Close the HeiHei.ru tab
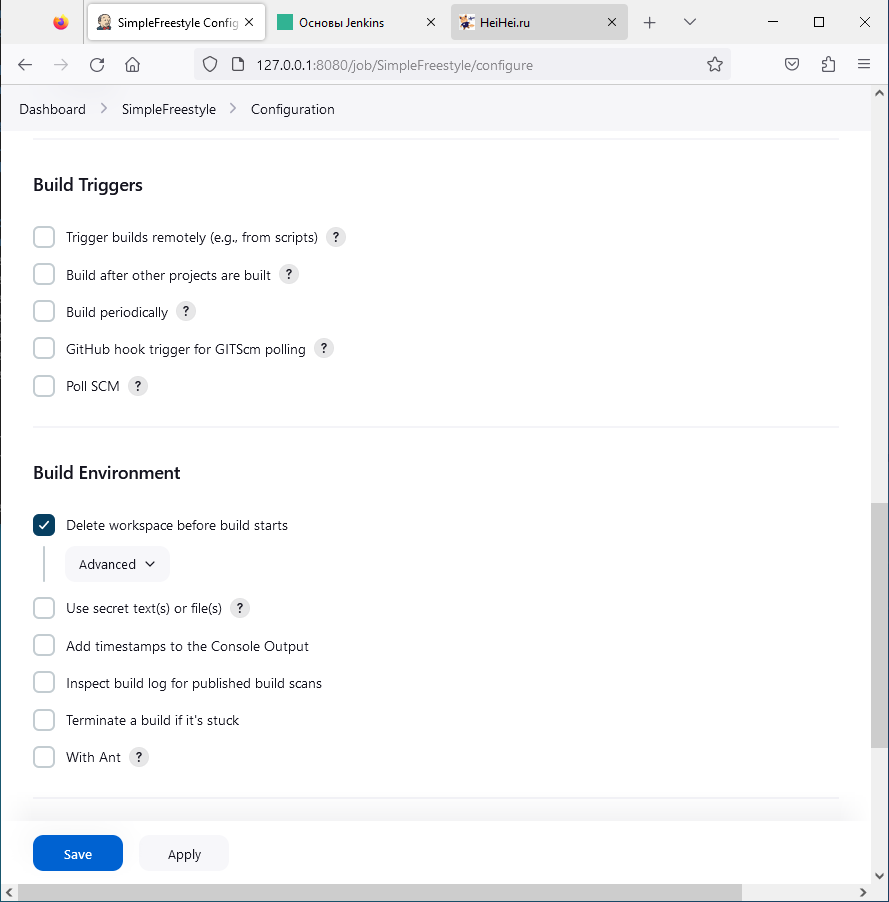The width and height of the screenshot is (889, 902). pyautogui.click(x=612, y=22)
